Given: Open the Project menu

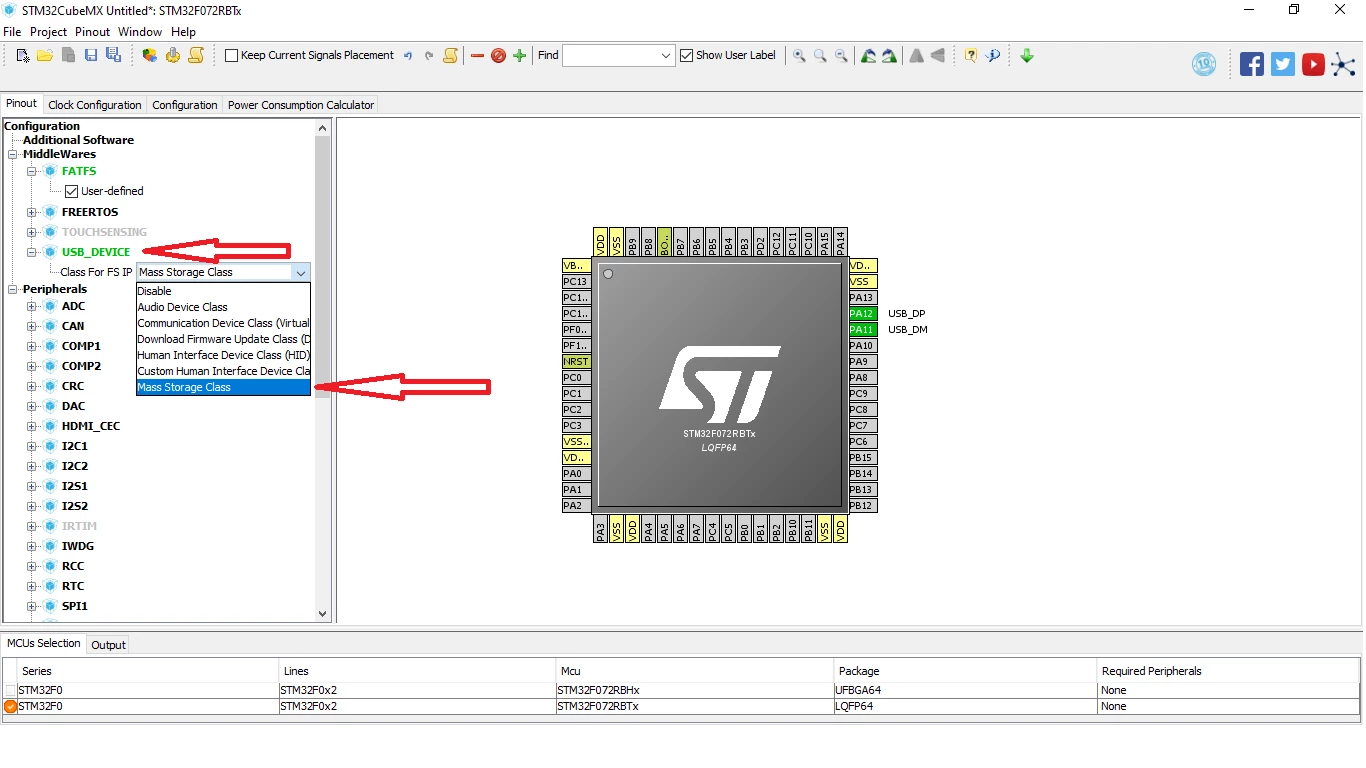Looking at the screenshot, I should click(48, 32).
